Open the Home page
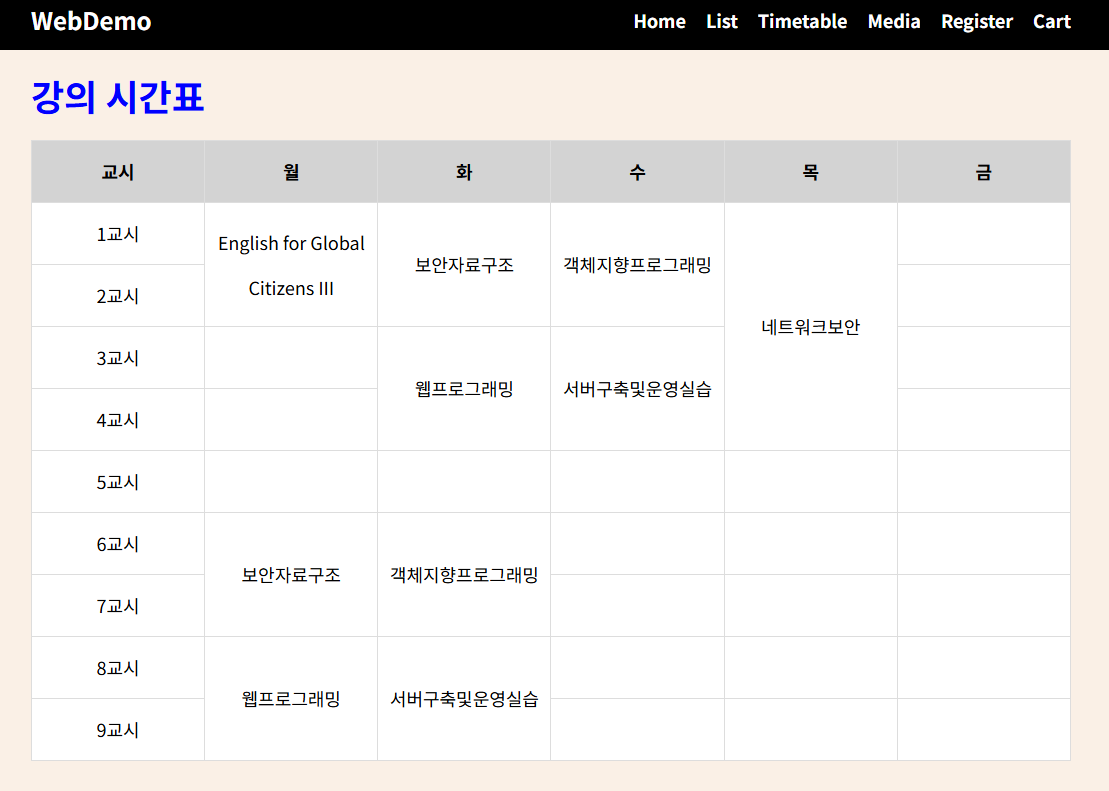 (x=659, y=21)
